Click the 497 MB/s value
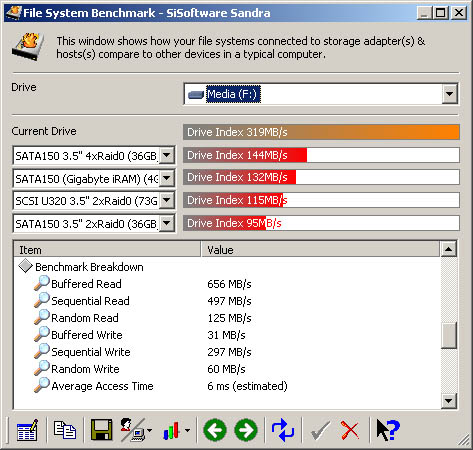473x450 pixels. coord(229,301)
